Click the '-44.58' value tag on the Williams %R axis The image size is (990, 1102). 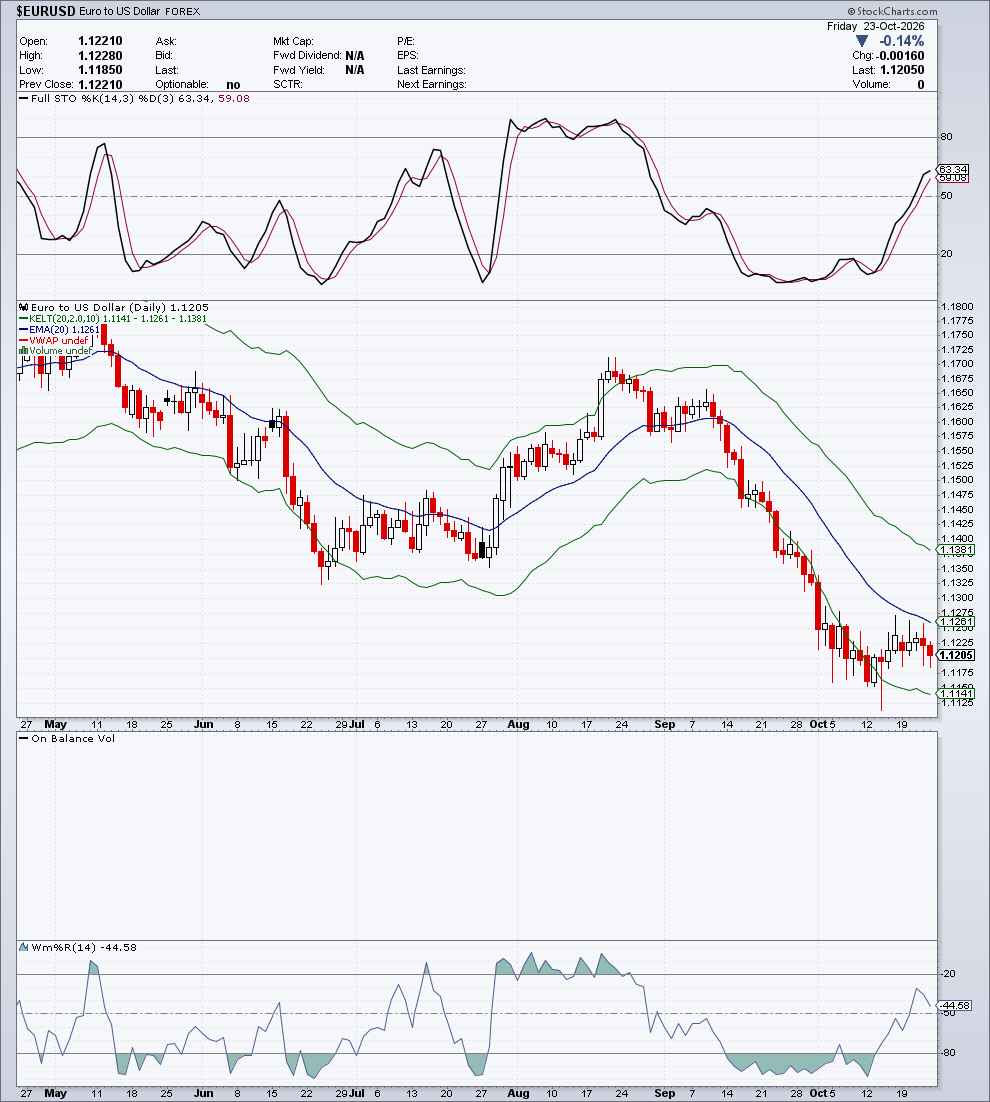[x=956, y=1006]
